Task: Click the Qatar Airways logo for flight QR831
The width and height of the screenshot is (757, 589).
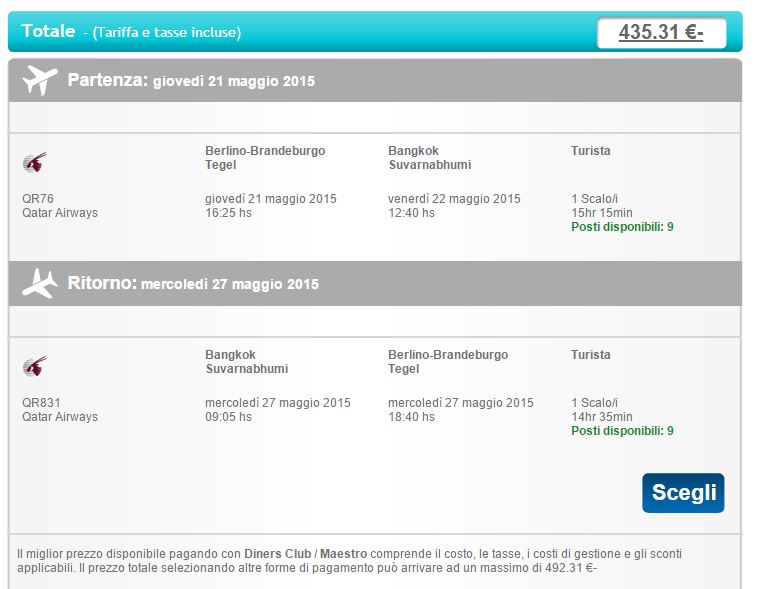Action: pyautogui.click(x=35, y=366)
